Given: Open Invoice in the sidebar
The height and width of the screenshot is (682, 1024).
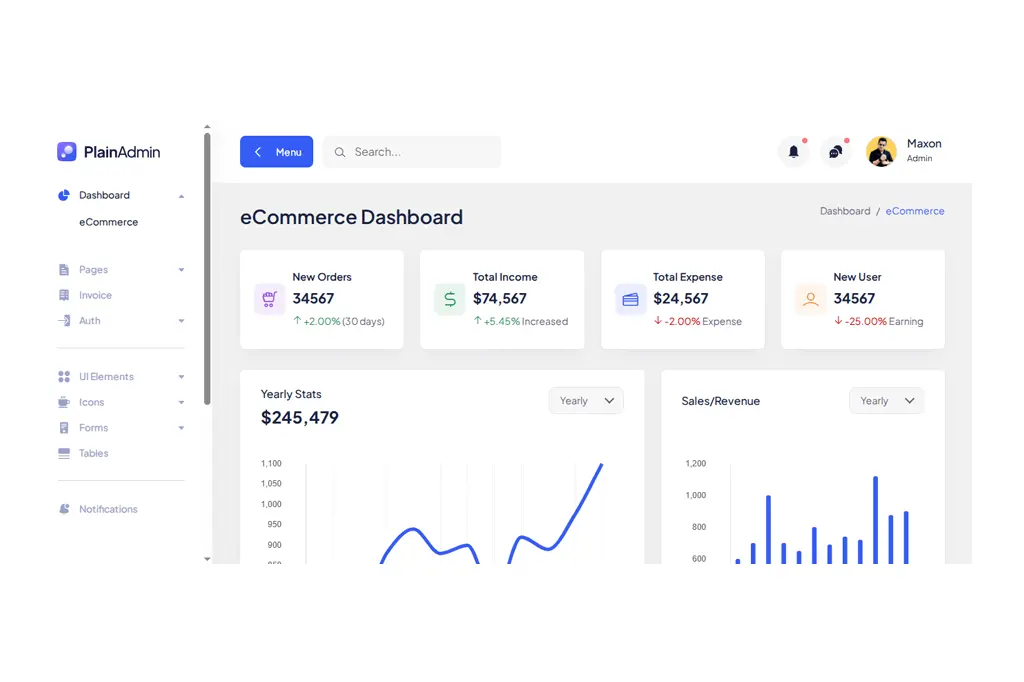Looking at the screenshot, I should [96, 296].
